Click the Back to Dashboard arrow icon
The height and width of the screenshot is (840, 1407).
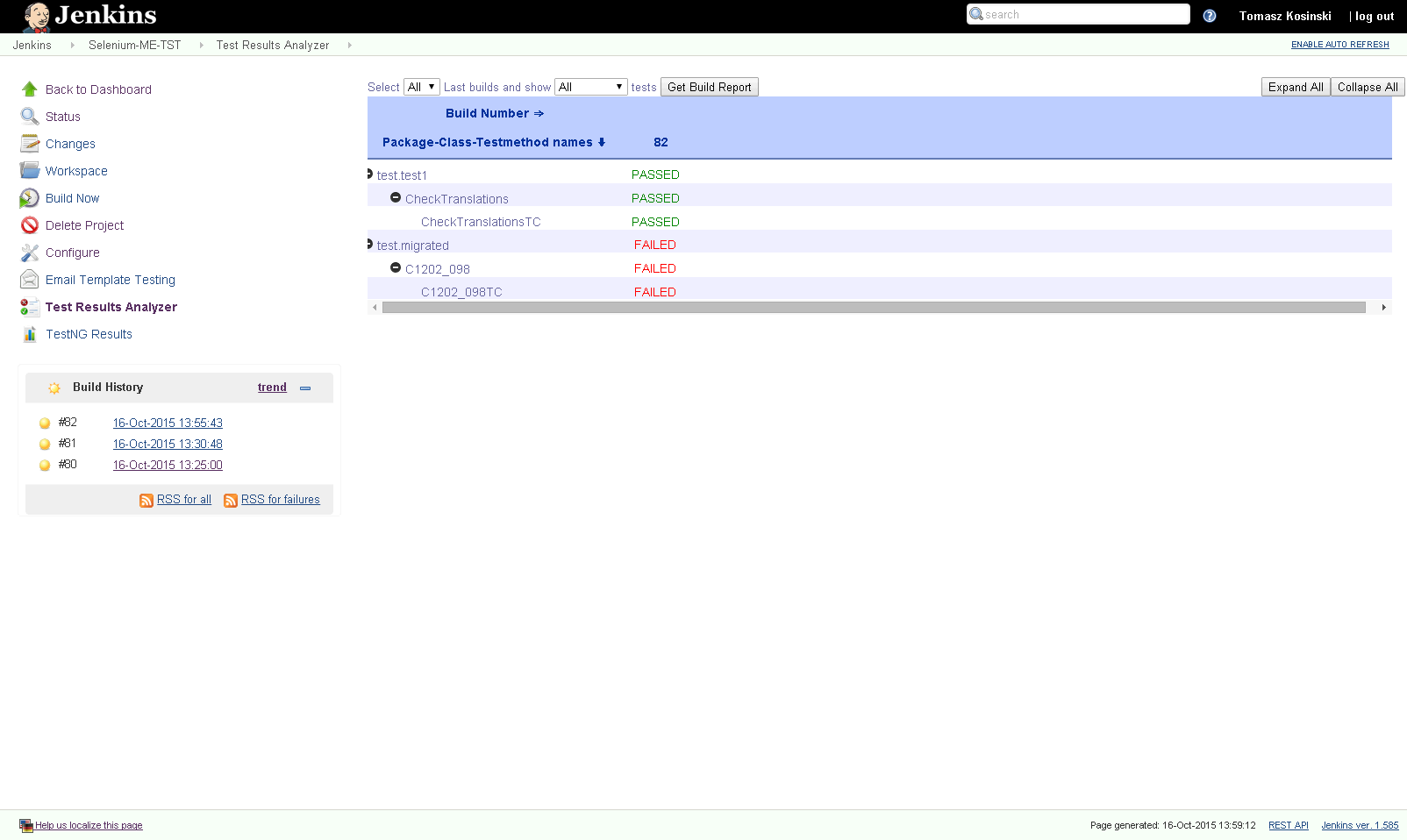(x=30, y=89)
